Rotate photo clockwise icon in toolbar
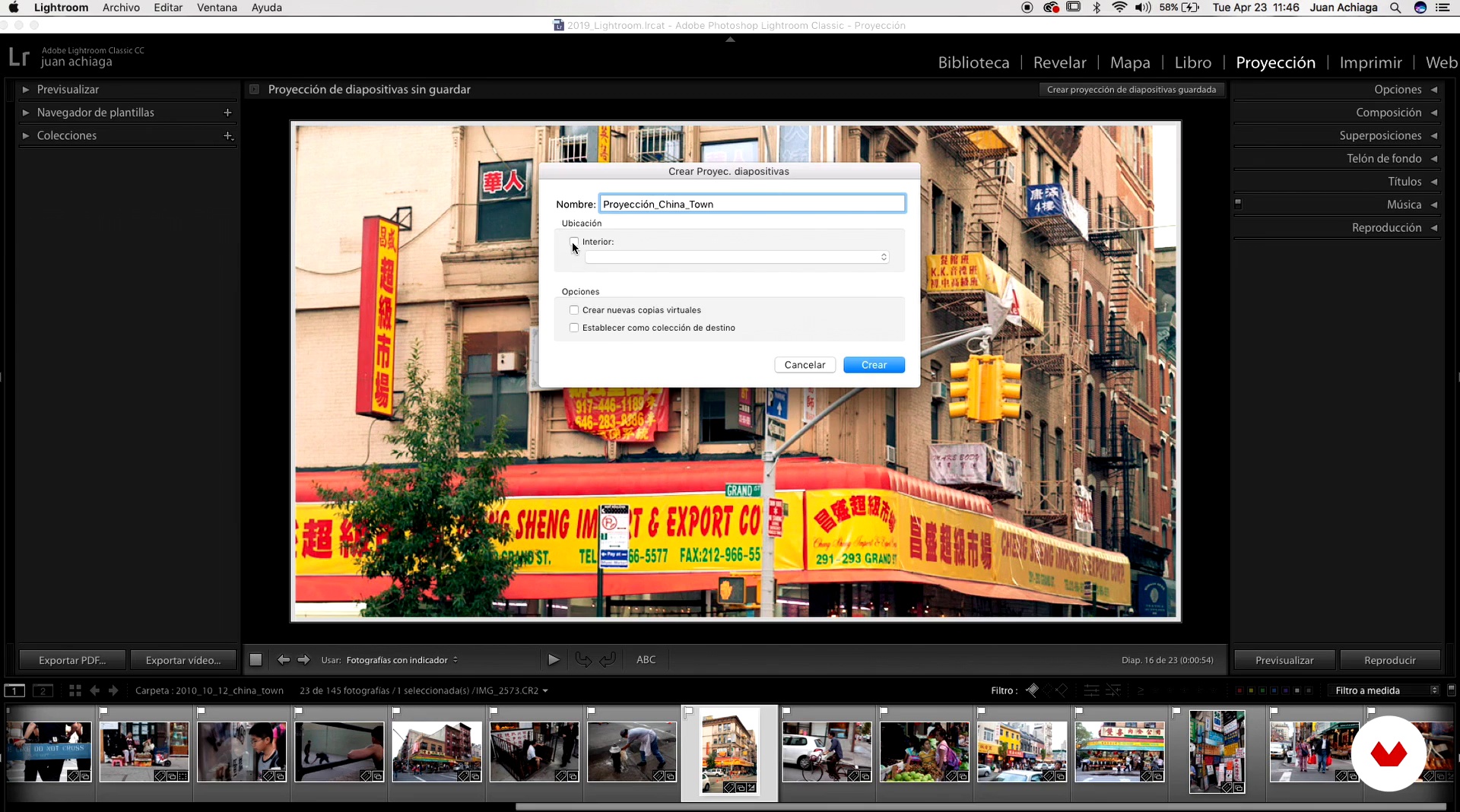The image size is (1460, 812). [608, 660]
